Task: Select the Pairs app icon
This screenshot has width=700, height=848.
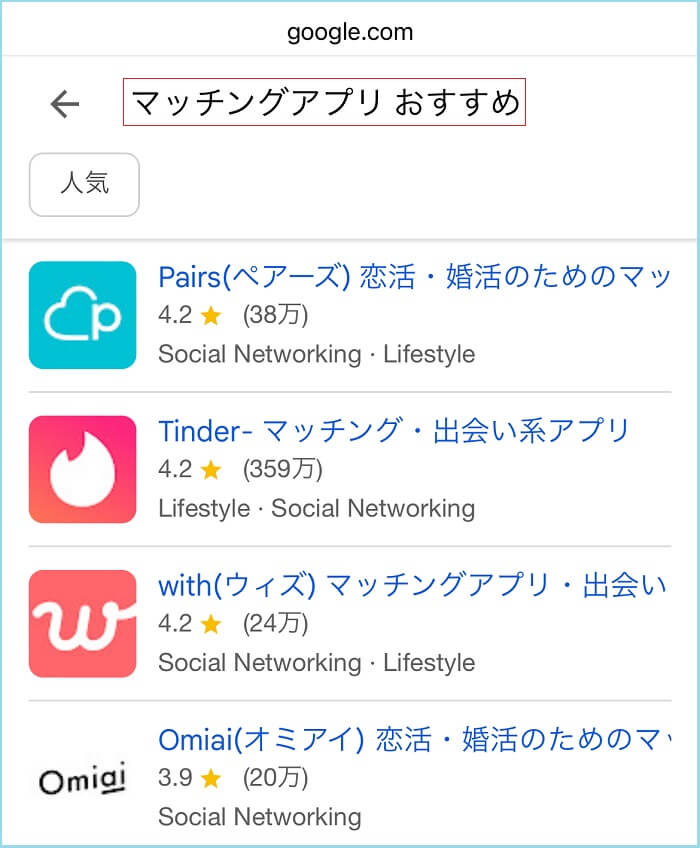Action: (x=82, y=314)
